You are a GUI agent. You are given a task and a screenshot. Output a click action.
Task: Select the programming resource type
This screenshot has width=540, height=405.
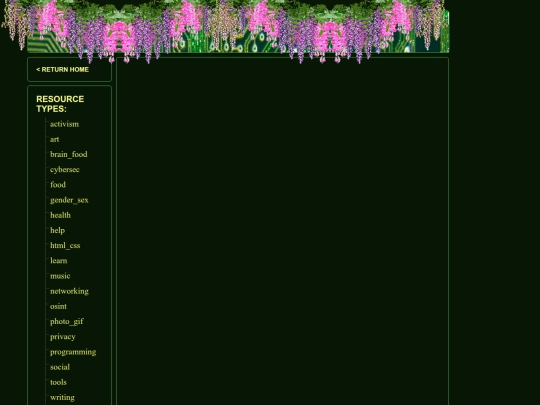pos(73,352)
